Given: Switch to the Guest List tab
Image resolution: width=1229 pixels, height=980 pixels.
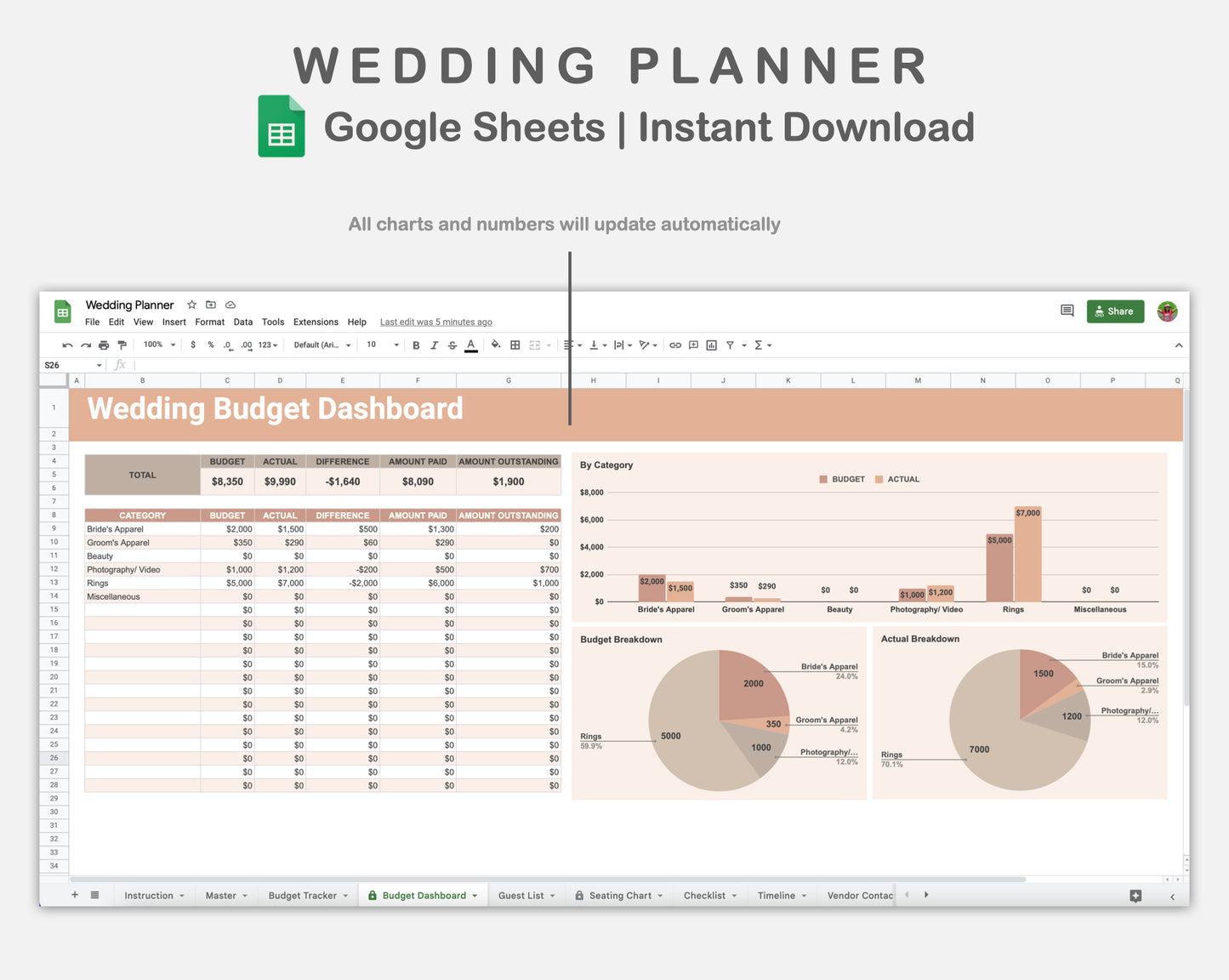Looking at the screenshot, I should click(x=522, y=895).
